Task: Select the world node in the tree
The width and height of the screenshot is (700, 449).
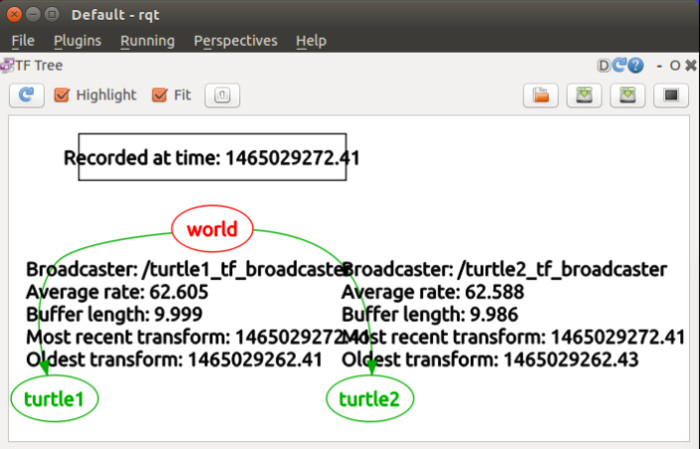Action: (212, 229)
